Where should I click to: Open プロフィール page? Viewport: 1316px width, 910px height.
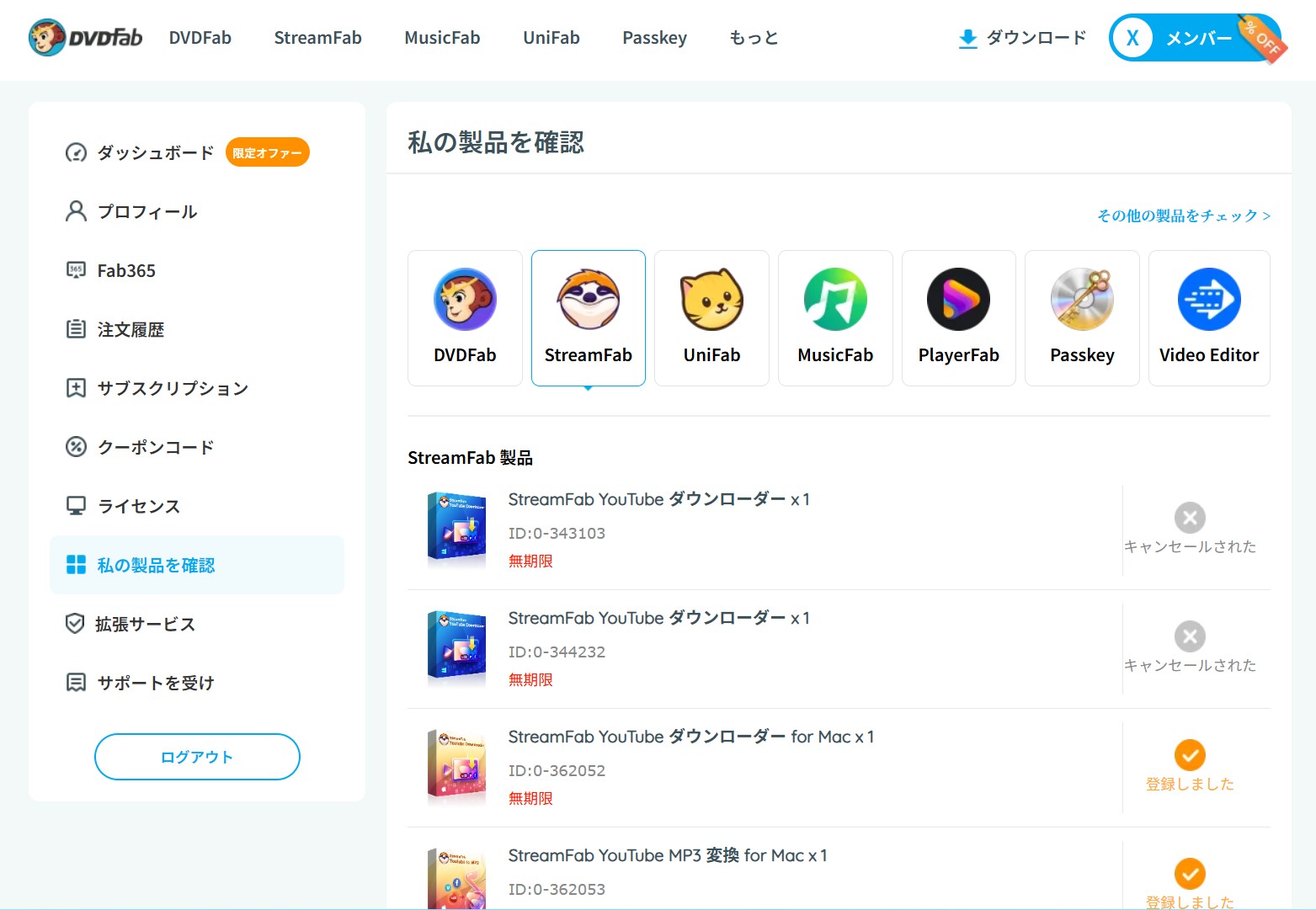pyautogui.click(x=147, y=211)
